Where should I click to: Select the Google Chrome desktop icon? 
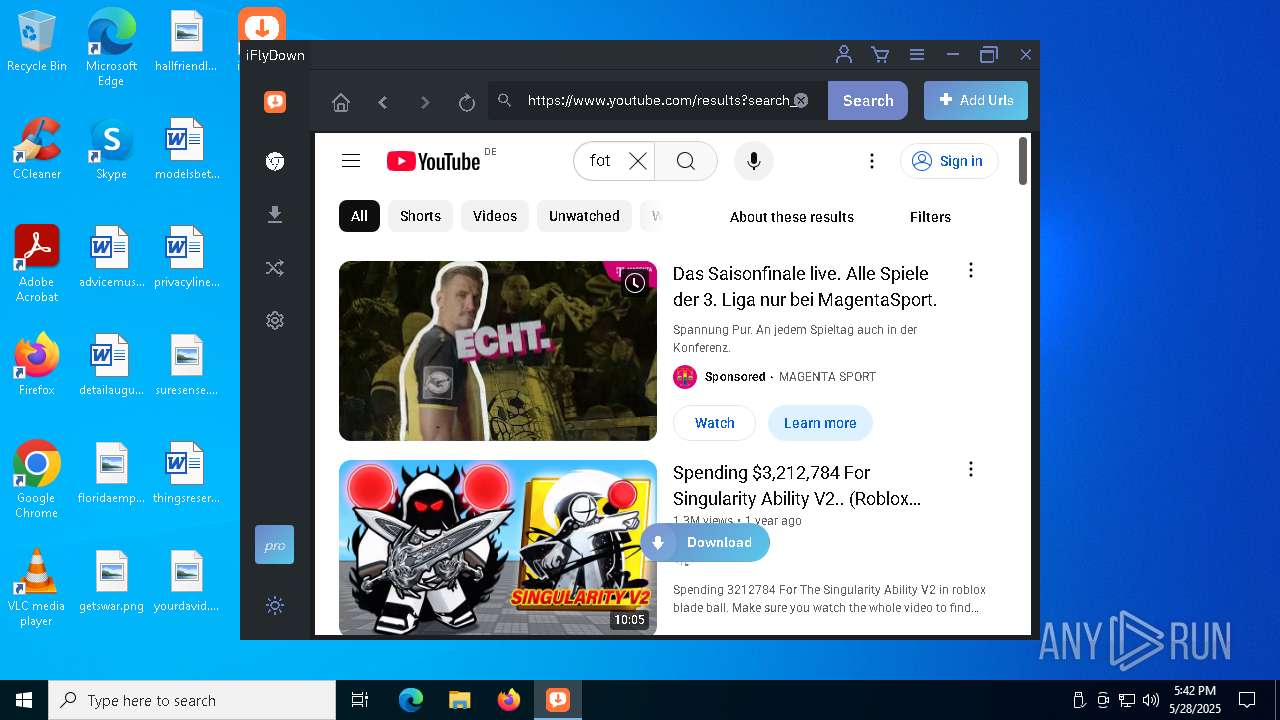coord(36,480)
